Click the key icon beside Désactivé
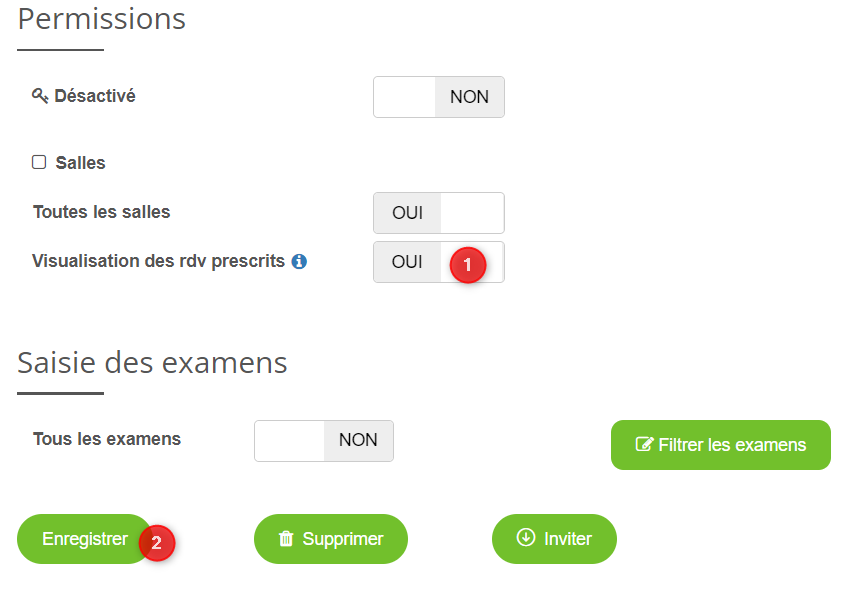The height and width of the screenshot is (608, 848). tap(40, 96)
